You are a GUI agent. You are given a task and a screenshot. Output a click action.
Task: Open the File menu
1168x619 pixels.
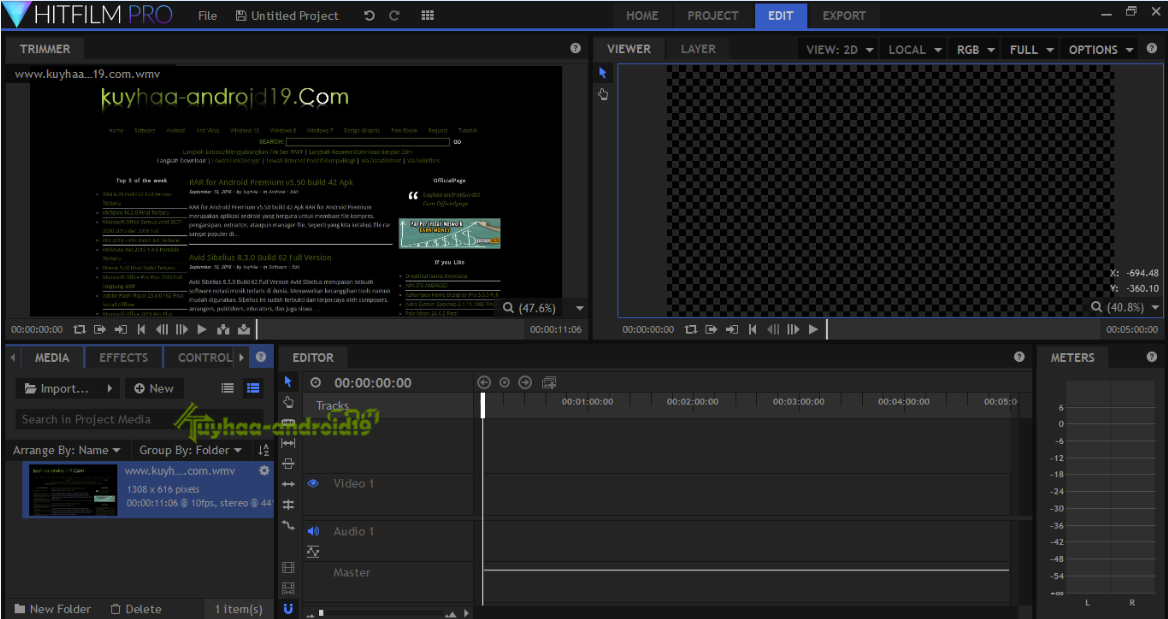pyautogui.click(x=208, y=16)
